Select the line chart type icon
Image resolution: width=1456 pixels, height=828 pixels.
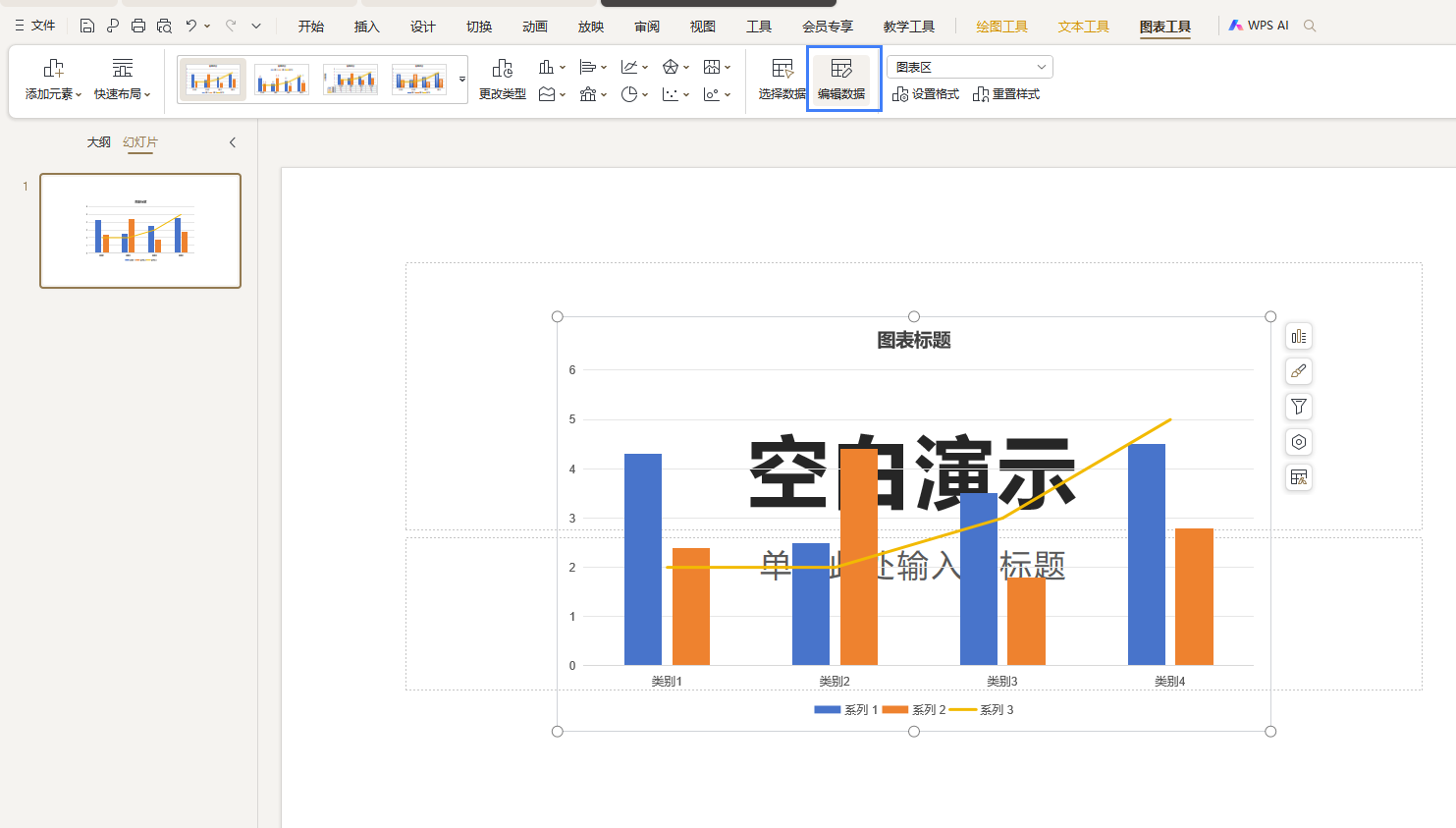point(628,67)
